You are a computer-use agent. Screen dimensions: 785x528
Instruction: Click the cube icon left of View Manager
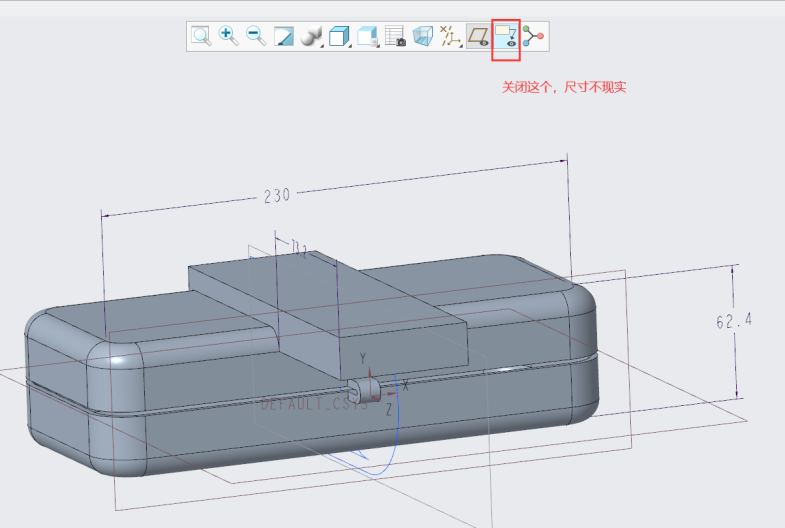click(x=368, y=37)
